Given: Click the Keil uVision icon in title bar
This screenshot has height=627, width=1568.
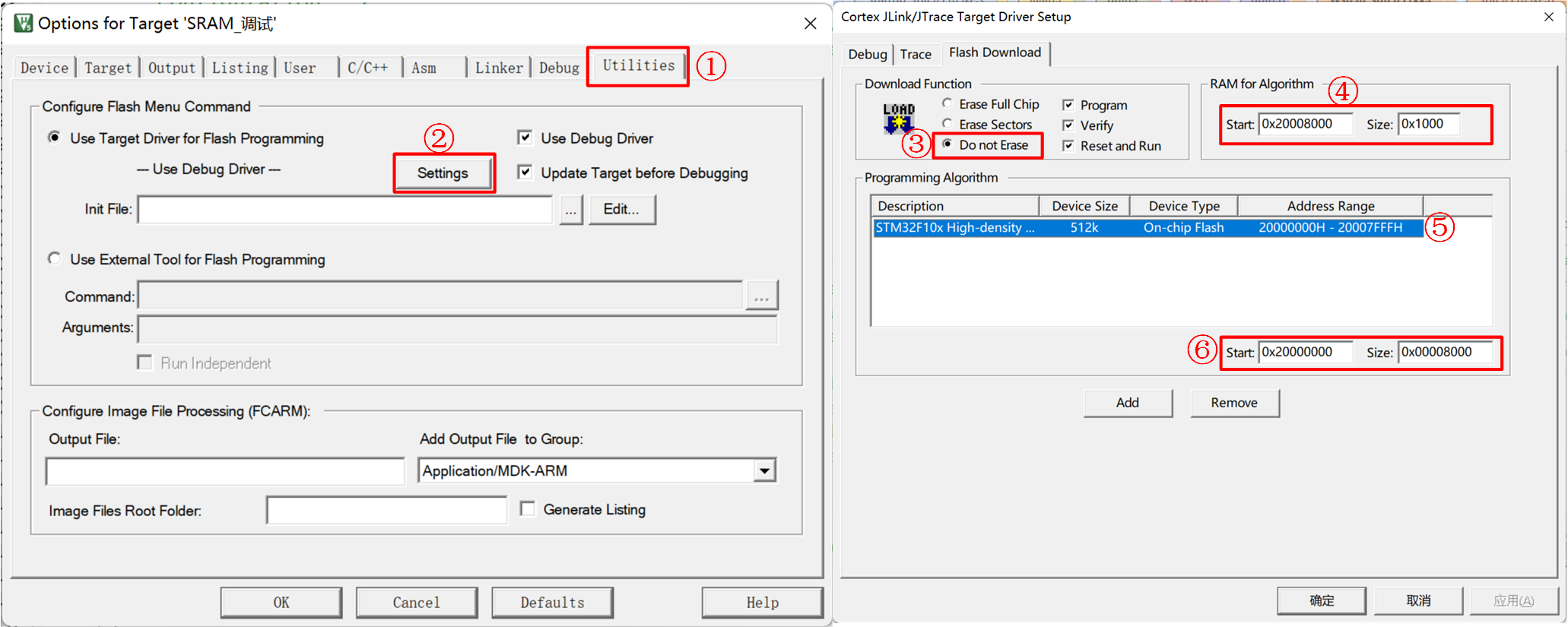Looking at the screenshot, I should point(24,23).
